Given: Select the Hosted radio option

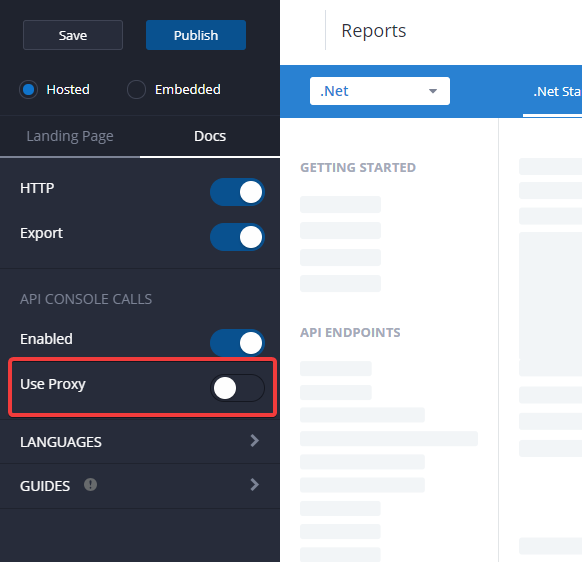Looking at the screenshot, I should pos(29,89).
